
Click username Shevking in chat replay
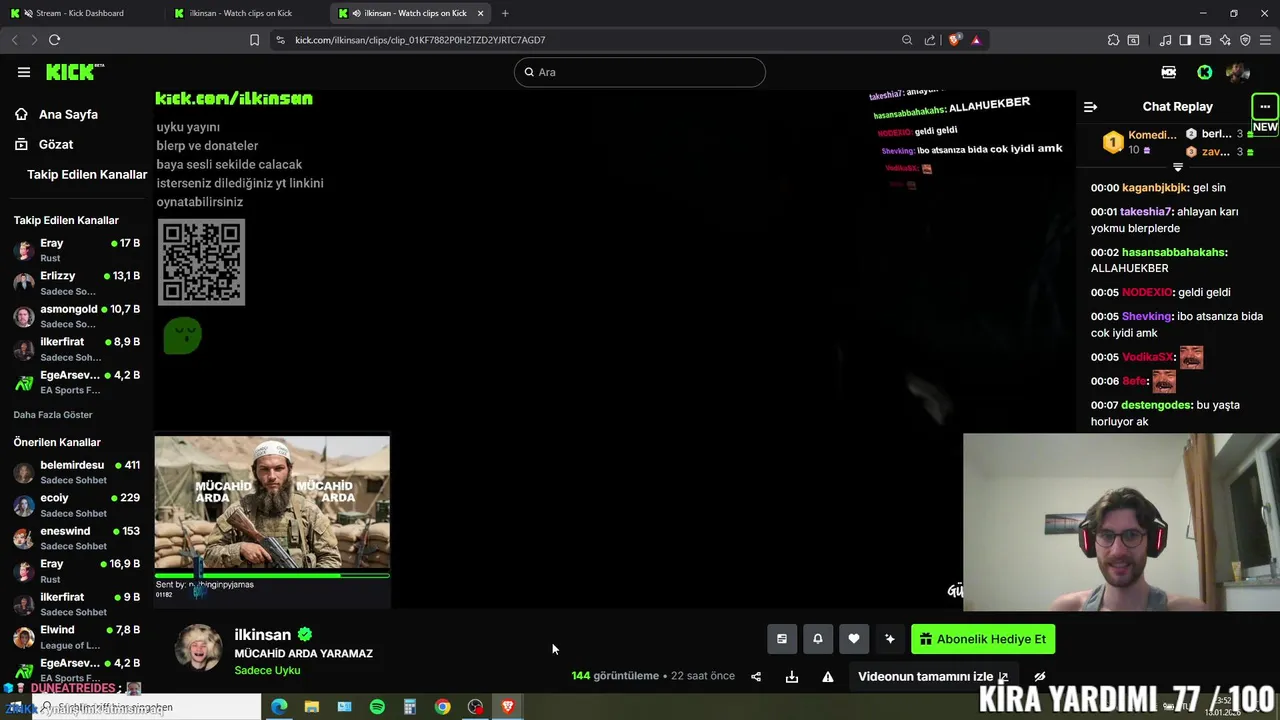[1146, 316]
